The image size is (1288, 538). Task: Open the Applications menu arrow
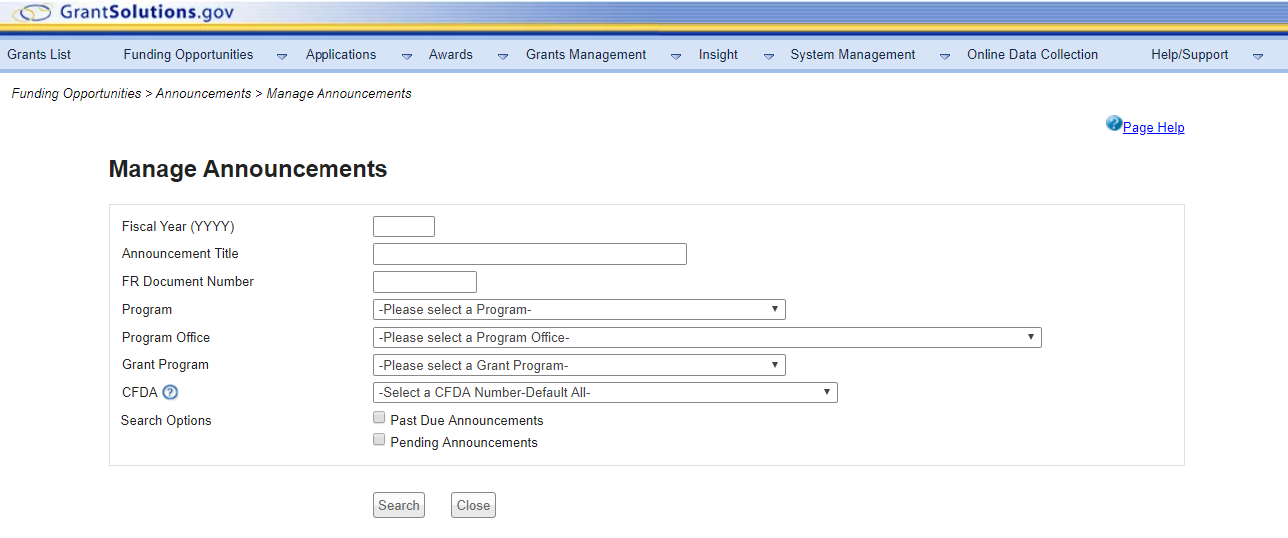[x=406, y=56]
